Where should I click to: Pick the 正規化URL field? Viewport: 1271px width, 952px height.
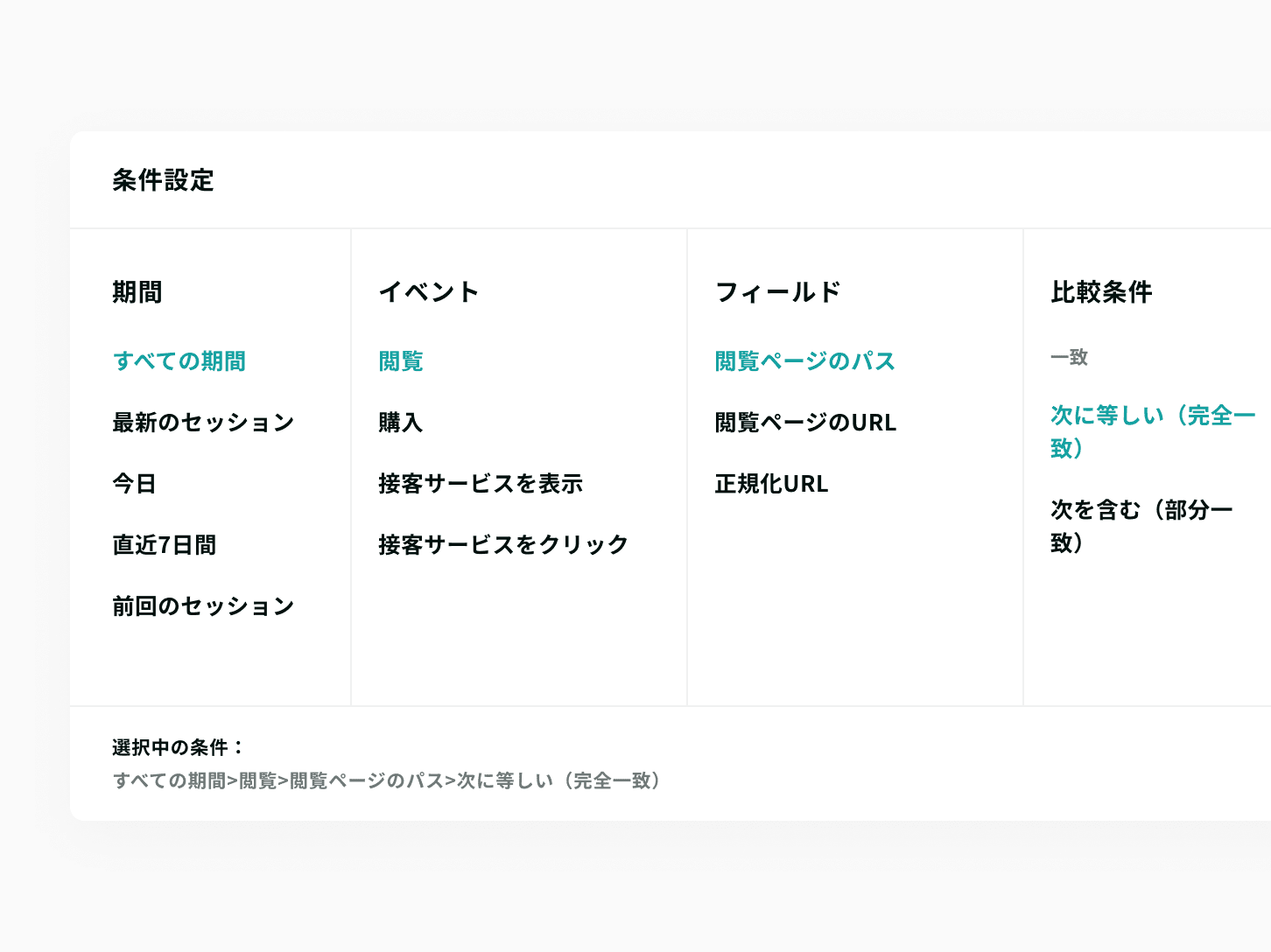(771, 484)
